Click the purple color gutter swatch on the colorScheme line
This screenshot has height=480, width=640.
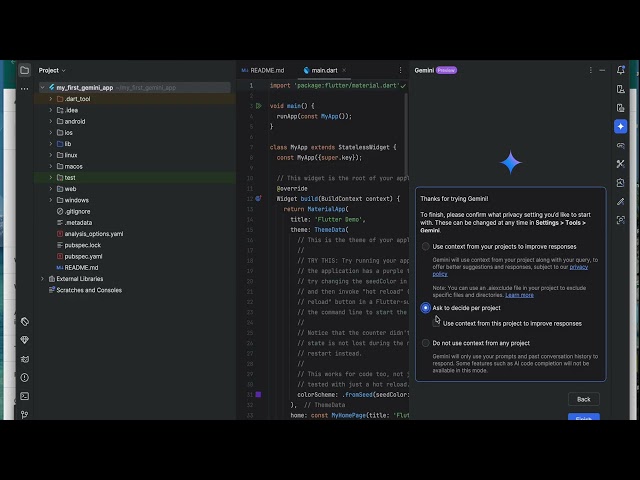coord(258,395)
